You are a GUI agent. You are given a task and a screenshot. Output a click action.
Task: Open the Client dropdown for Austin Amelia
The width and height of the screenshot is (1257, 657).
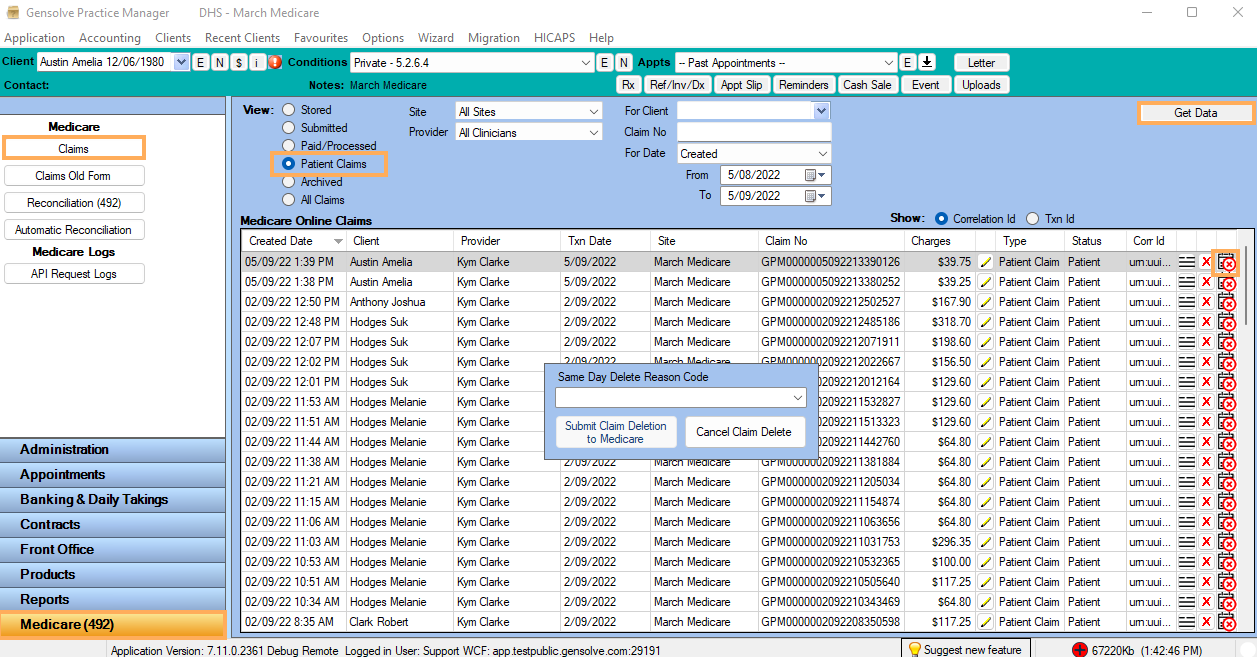pyautogui.click(x=181, y=62)
